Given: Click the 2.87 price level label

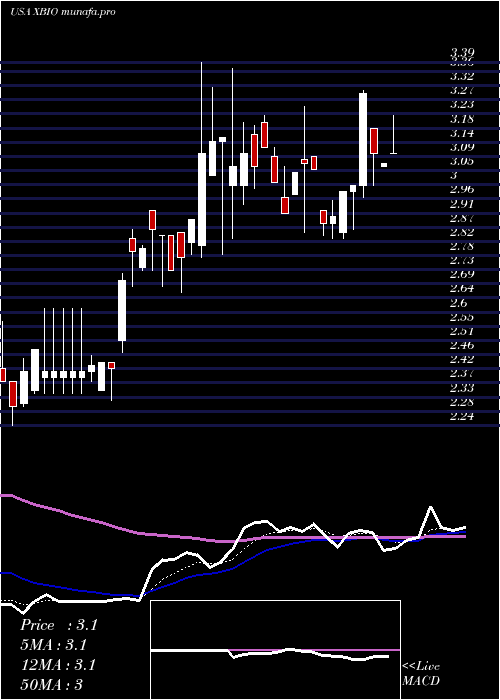Looking at the screenshot, I should (462, 218).
